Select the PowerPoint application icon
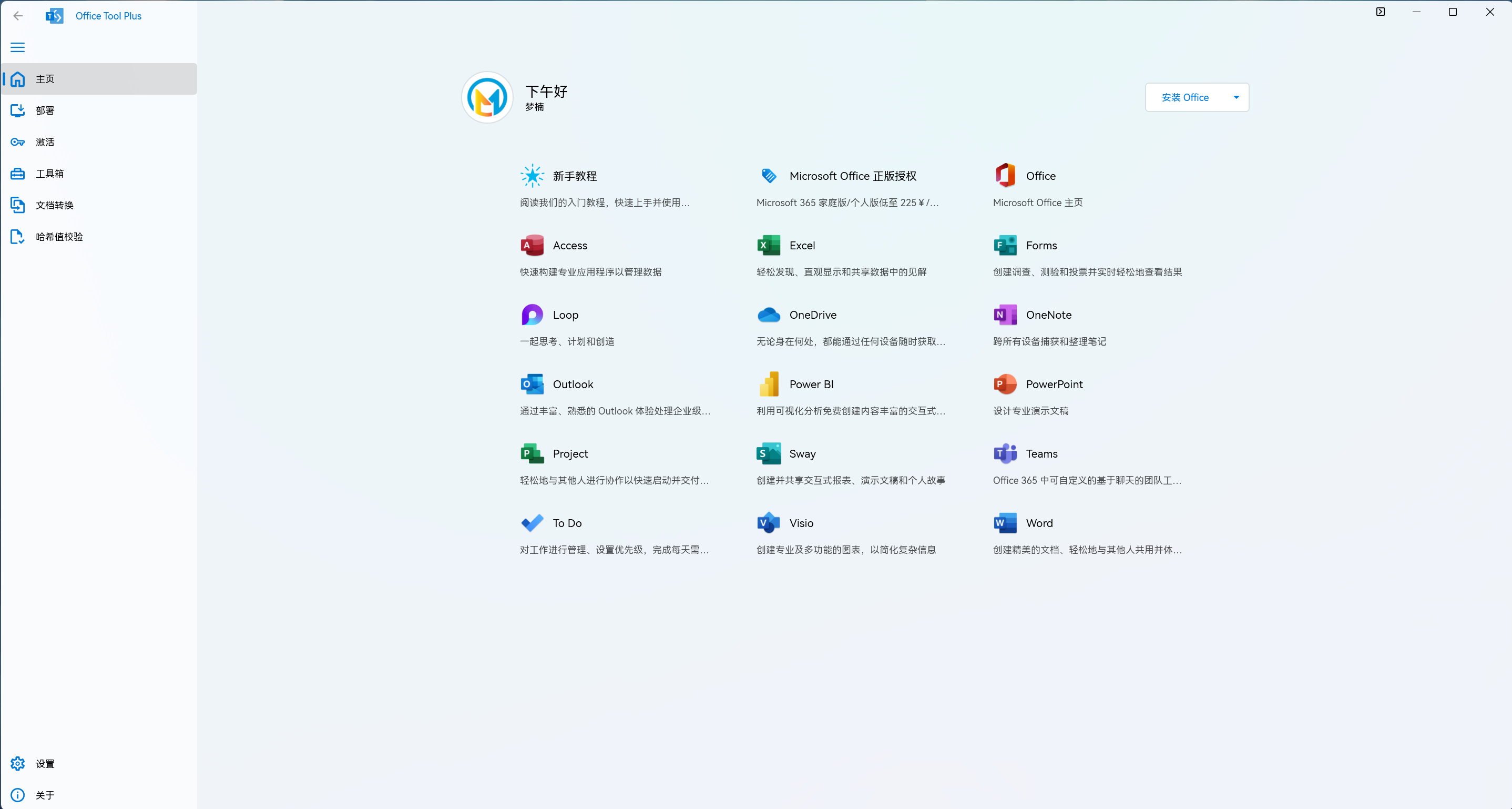1512x809 pixels. coord(1005,383)
